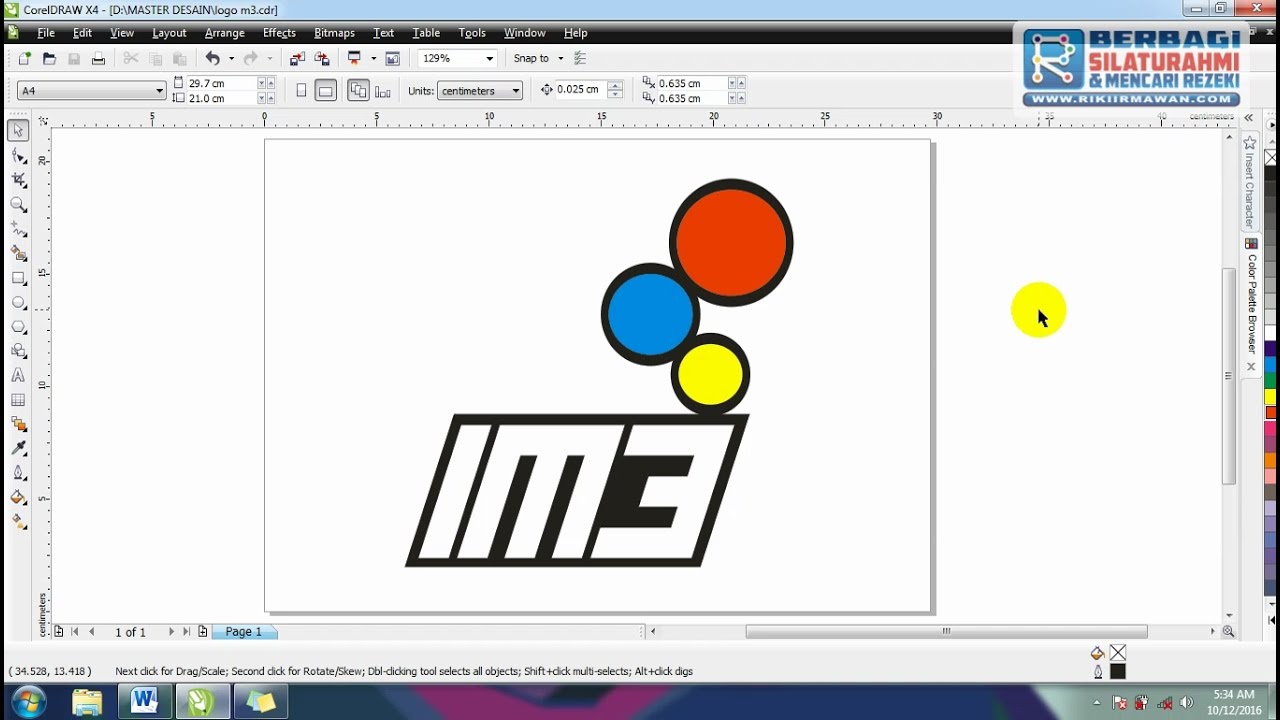Select the Rectangle tool
Screen dimensions: 1280x720
click(x=18, y=278)
